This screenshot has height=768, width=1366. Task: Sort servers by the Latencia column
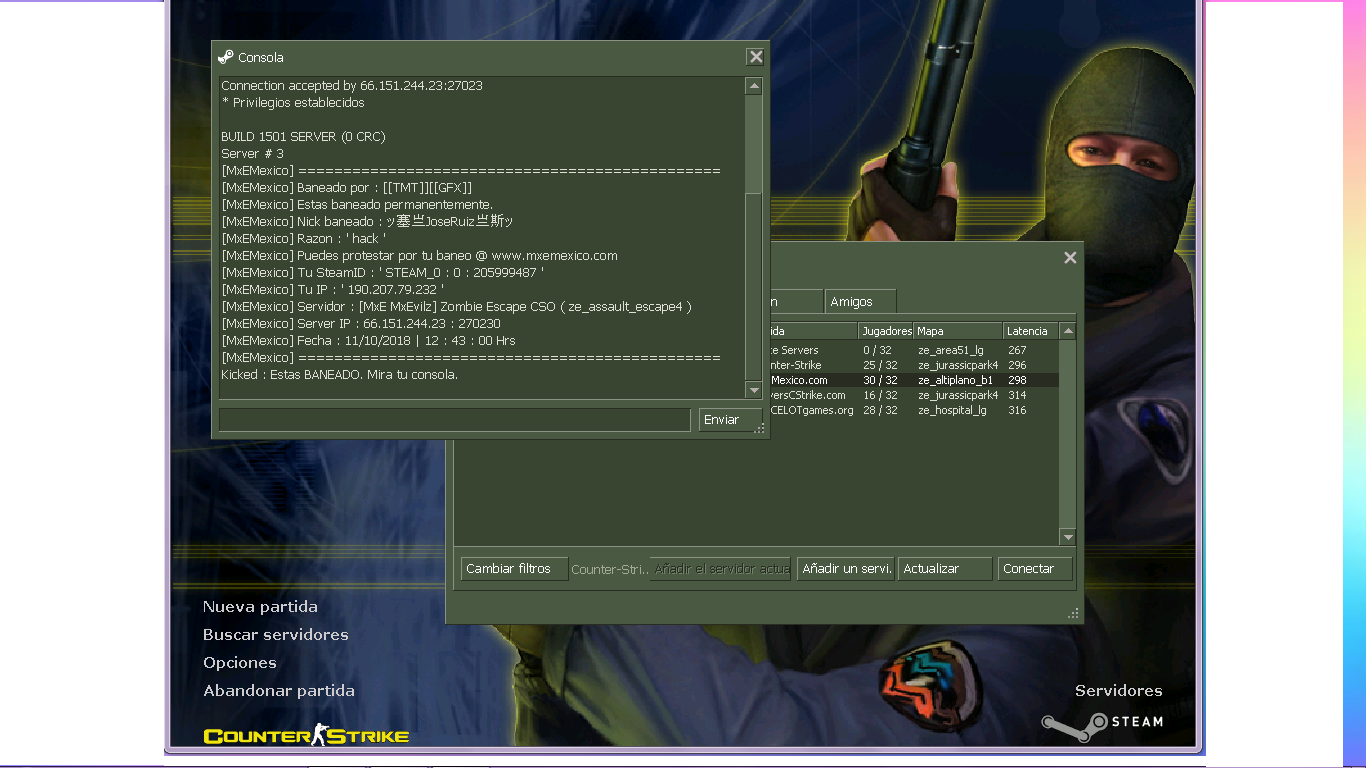pos(1031,331)
